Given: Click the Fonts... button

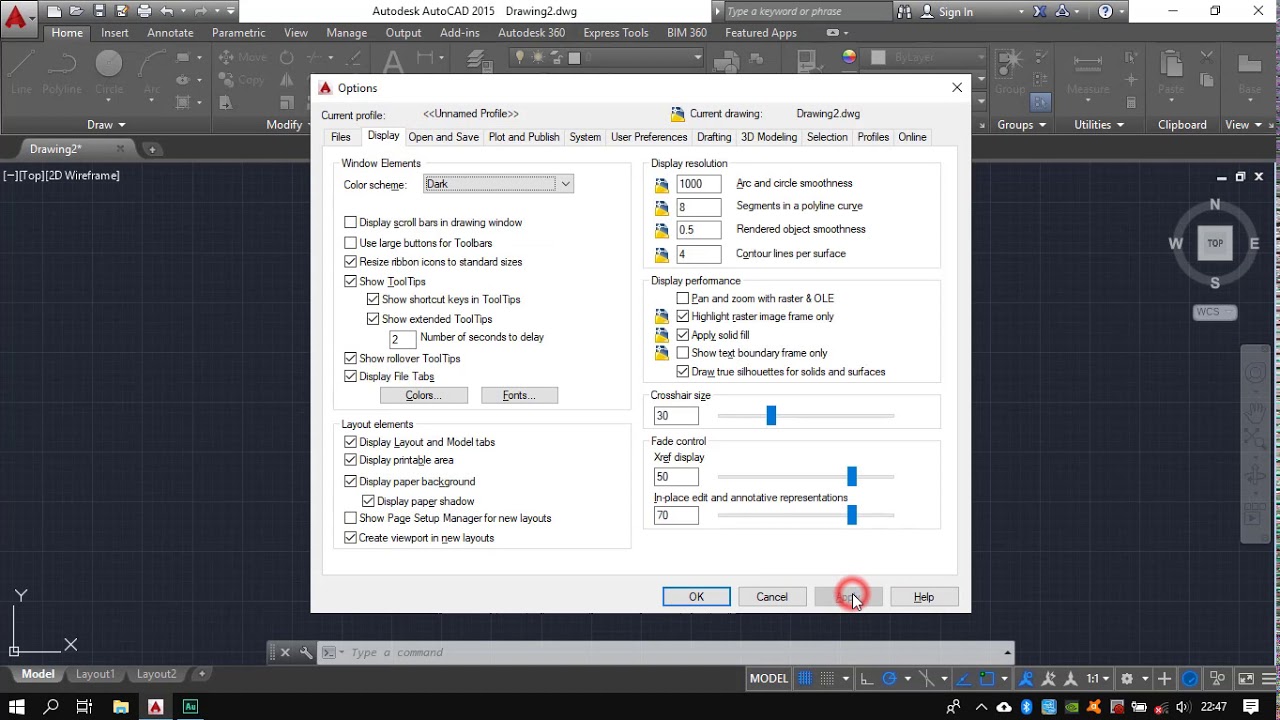Looking at the screenshot, I should point(519,395).
